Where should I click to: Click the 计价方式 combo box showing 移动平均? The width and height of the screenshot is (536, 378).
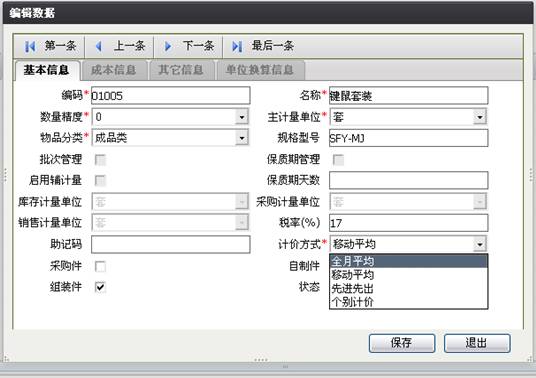point(408,244)
